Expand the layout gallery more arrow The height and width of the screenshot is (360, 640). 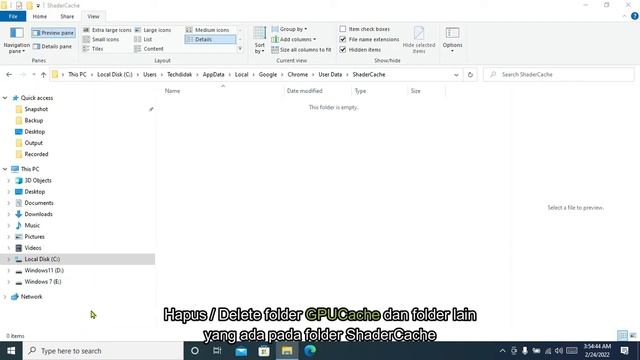[240, 49]
